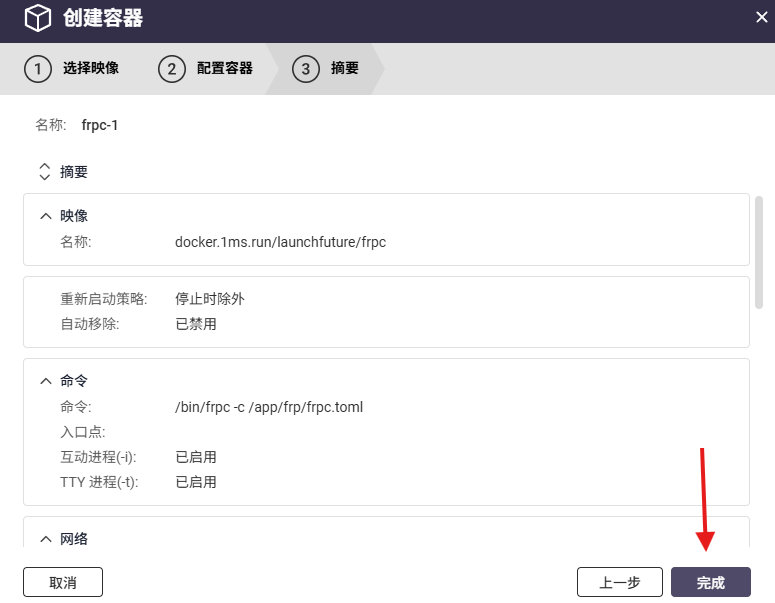This screenshot has width=775, height=603.
Task: Select restart policy value 停止时除外
Action: [210, 299]
